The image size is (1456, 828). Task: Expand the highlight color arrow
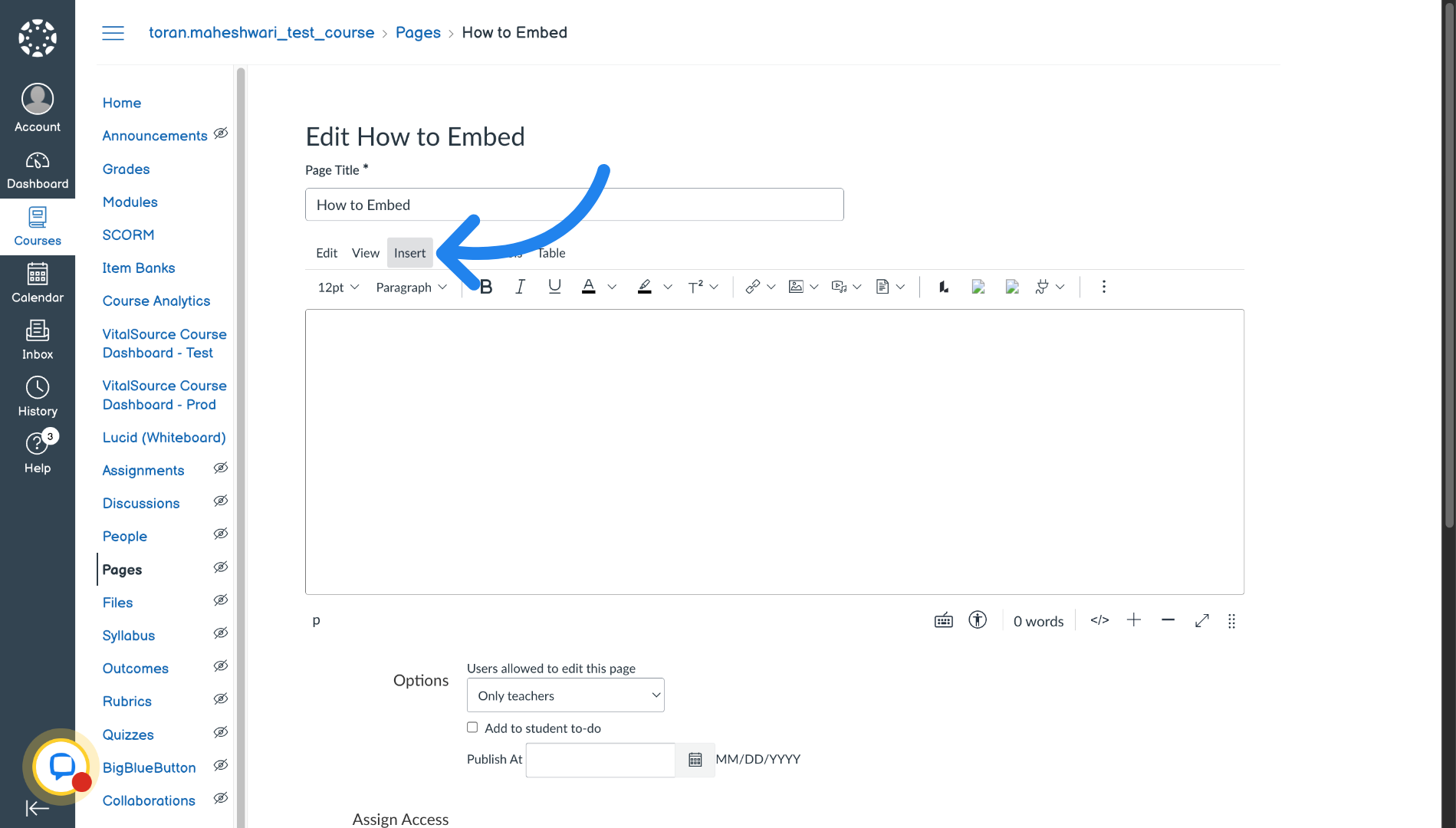[x=668, y=287]
